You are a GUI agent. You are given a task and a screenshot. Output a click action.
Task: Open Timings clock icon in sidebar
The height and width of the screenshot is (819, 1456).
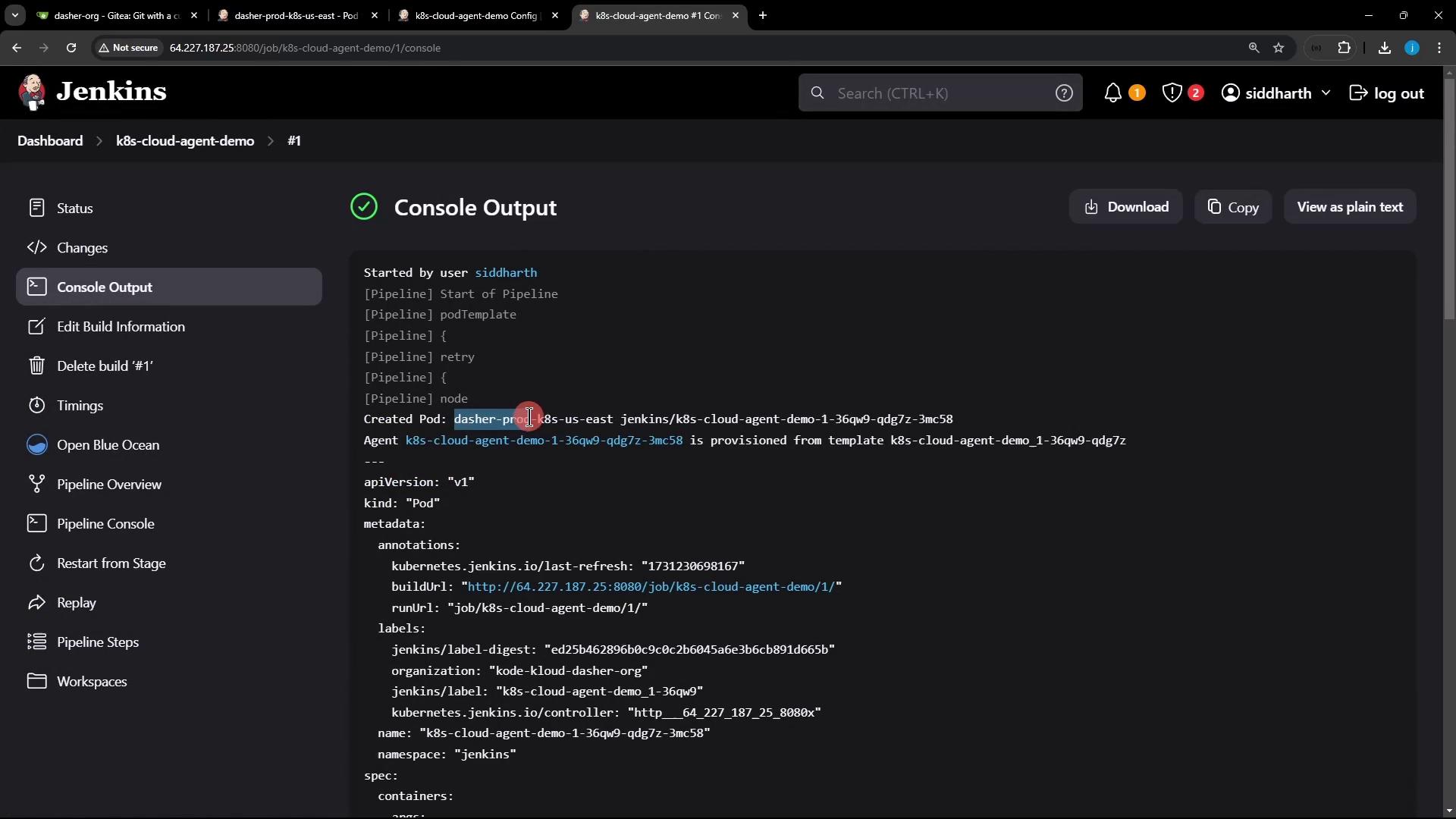[x=36, y=406]
